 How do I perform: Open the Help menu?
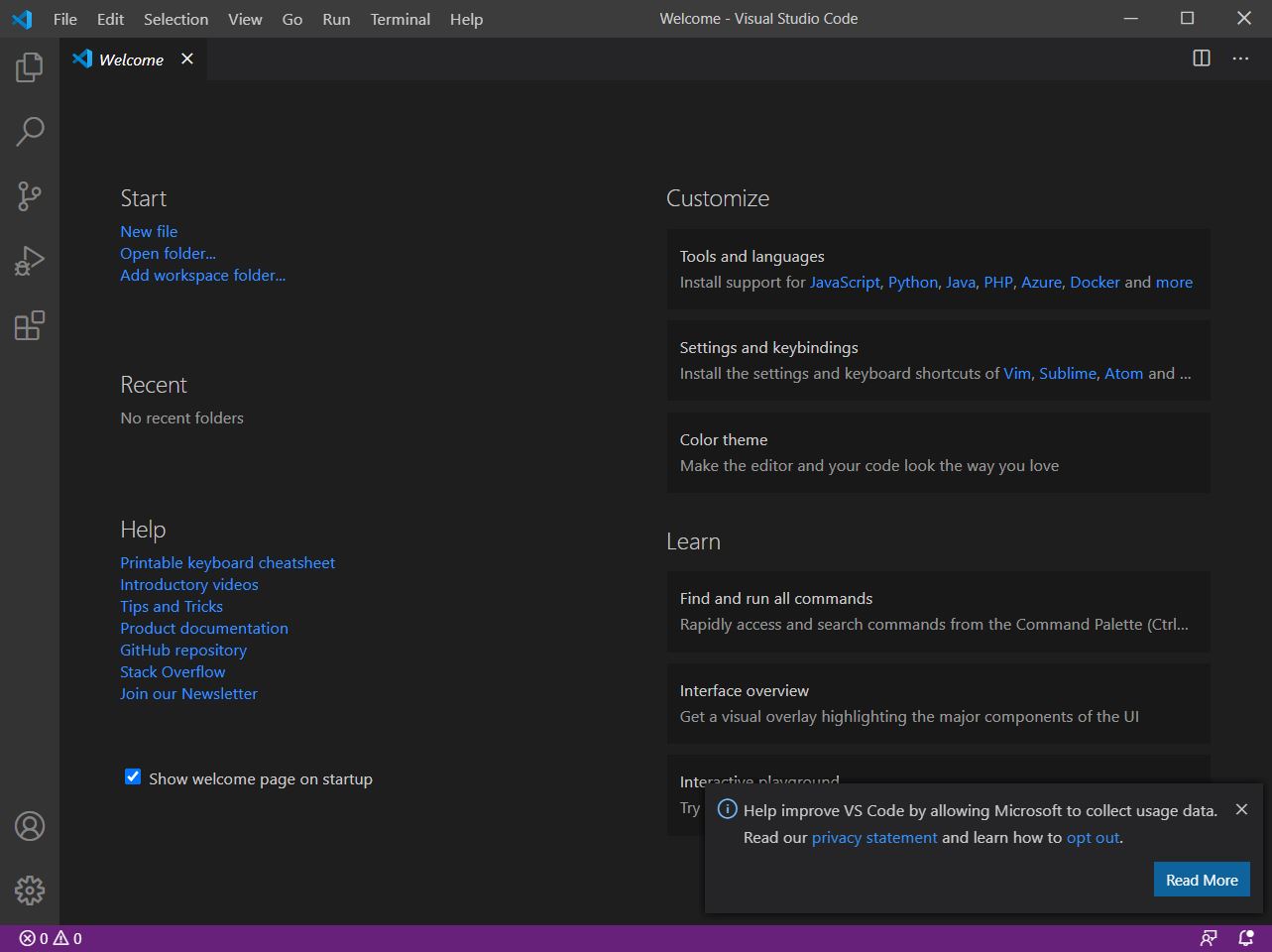[466, 19]
